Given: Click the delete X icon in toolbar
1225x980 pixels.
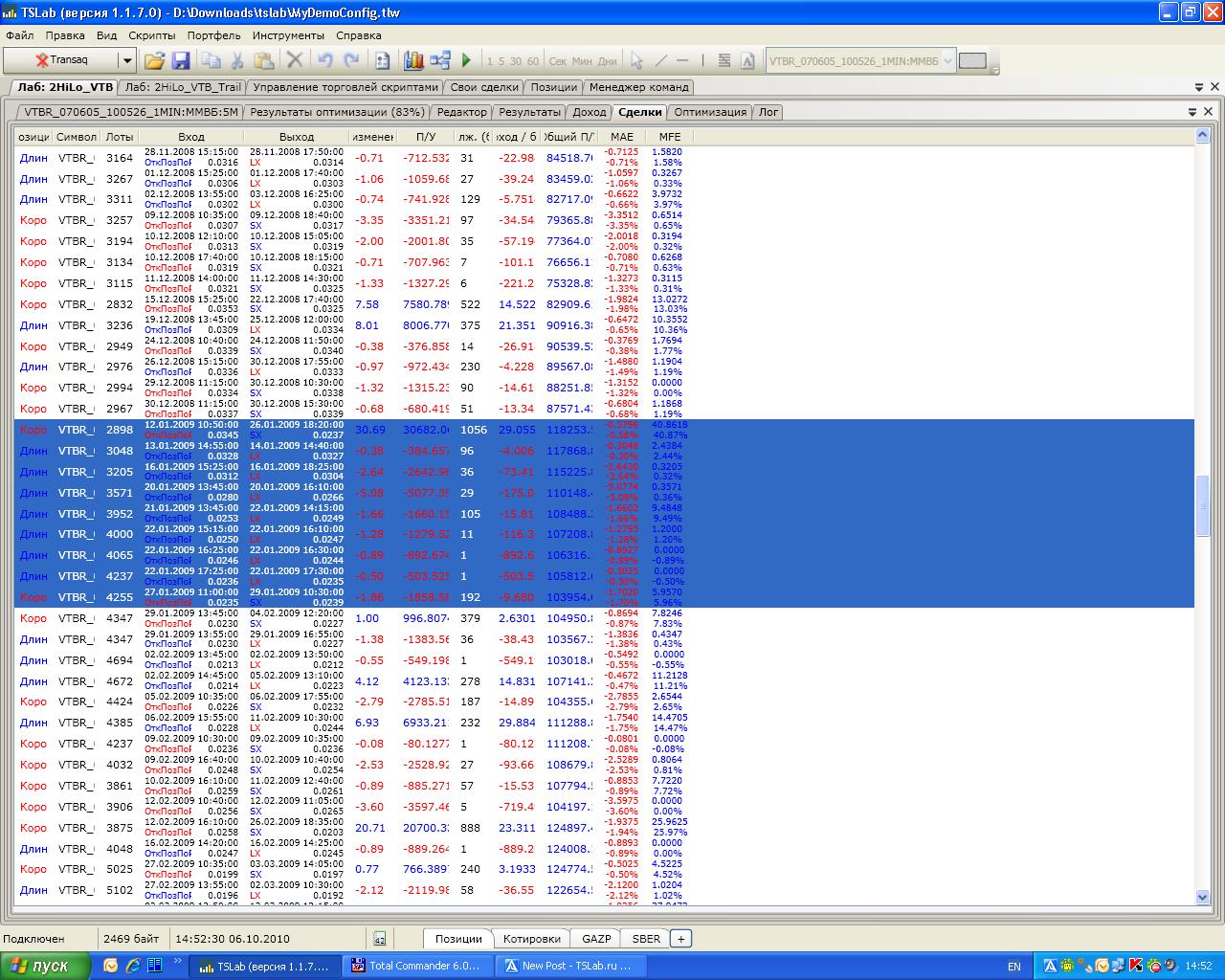Looking at the screenshot, I should (295, 60).
